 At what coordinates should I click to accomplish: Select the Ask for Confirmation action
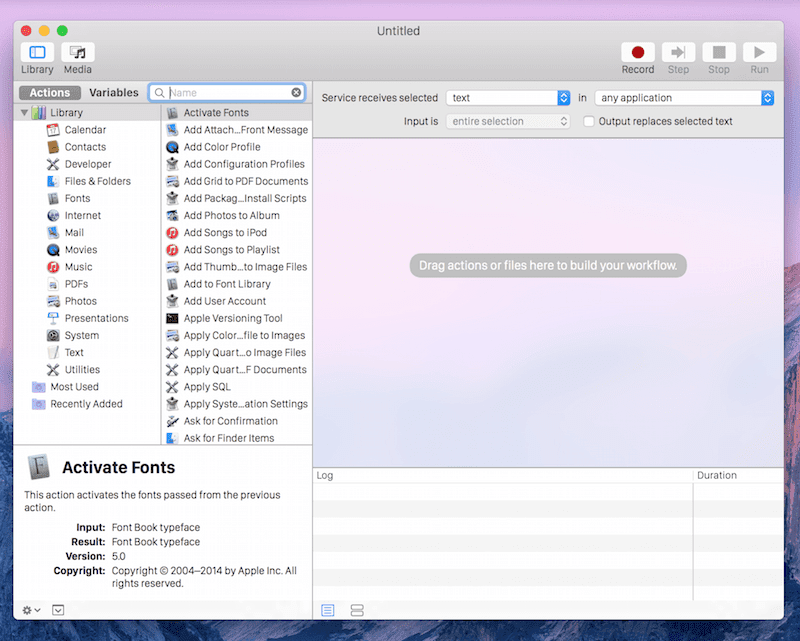[x=237, y=421]
